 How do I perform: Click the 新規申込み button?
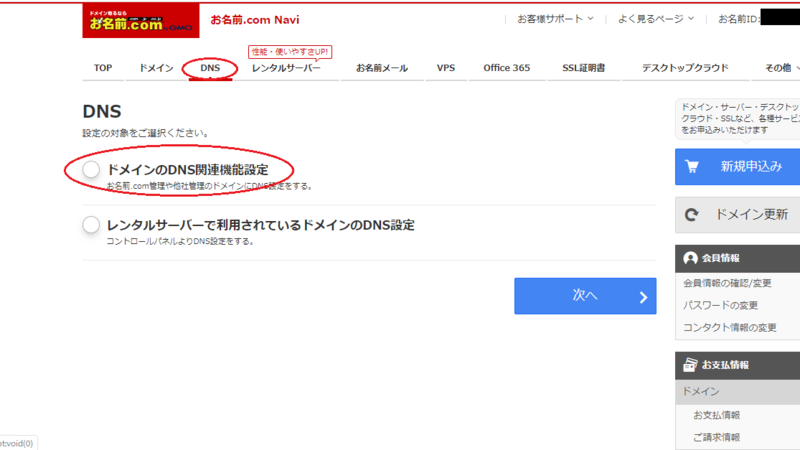[x=737, y=166]
